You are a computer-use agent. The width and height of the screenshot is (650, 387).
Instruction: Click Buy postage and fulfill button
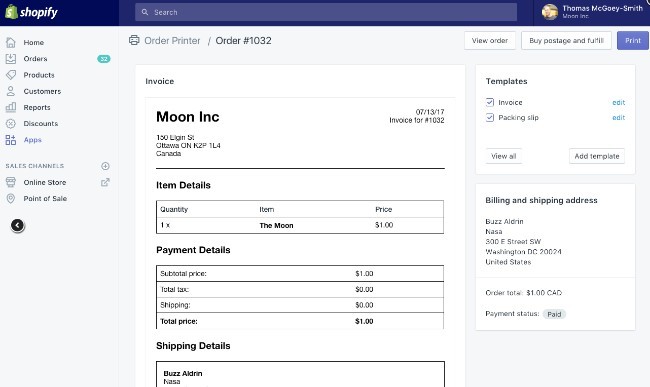point(566,41)
